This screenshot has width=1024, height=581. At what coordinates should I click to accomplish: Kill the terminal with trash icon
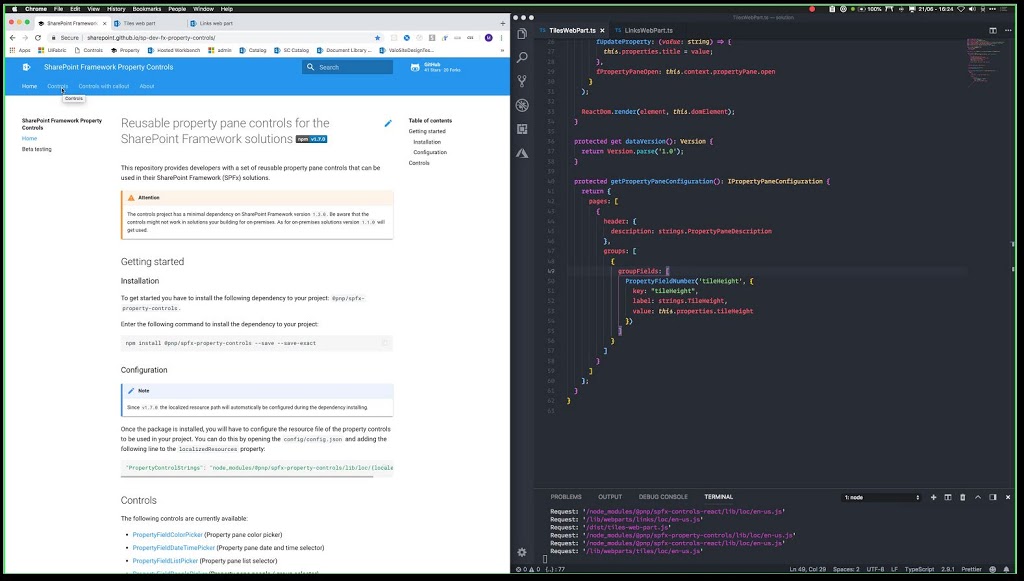click(963, 497)
